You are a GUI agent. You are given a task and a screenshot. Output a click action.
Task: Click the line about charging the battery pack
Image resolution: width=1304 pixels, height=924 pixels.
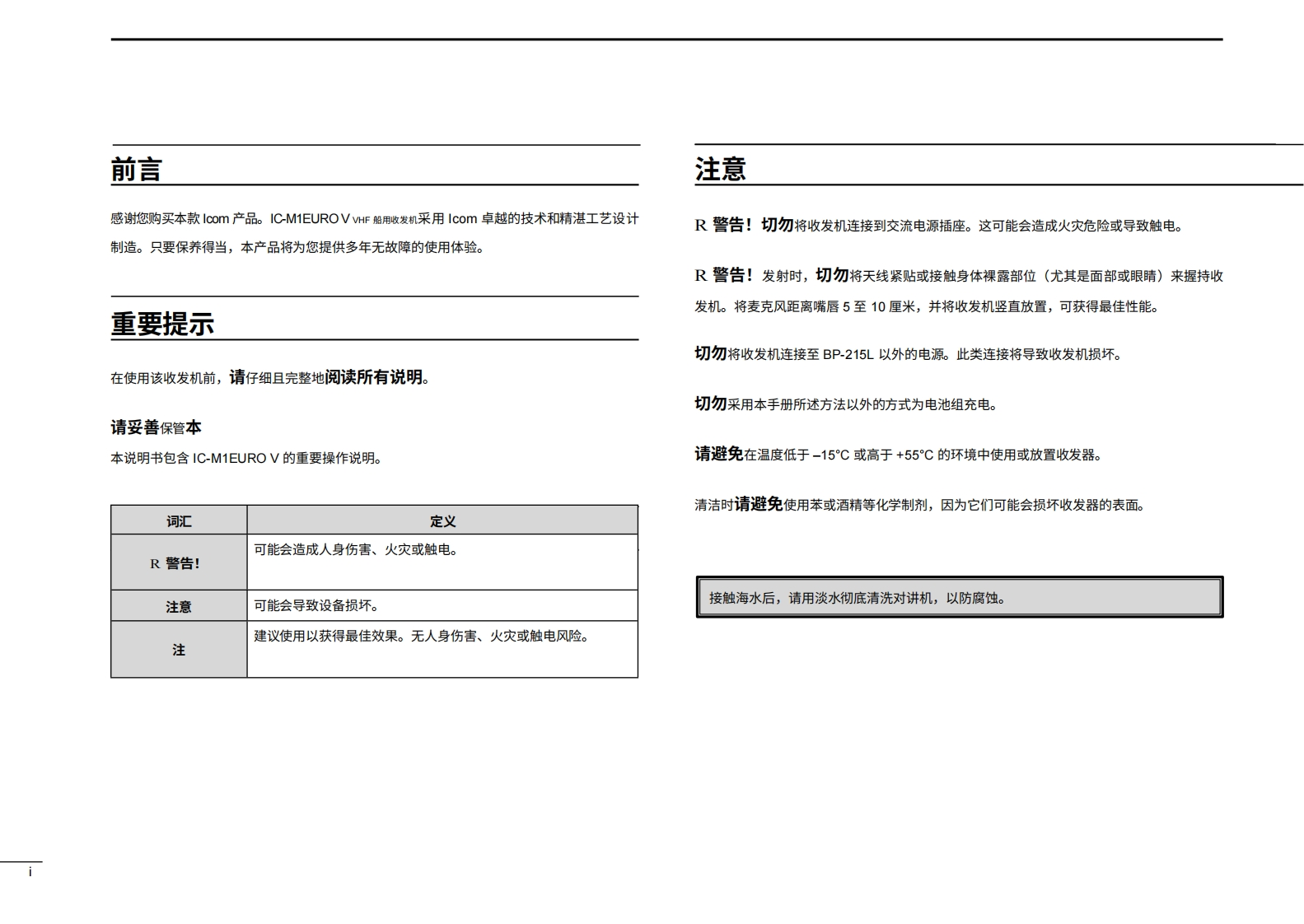pyautogui.click(x=846, y=404)
